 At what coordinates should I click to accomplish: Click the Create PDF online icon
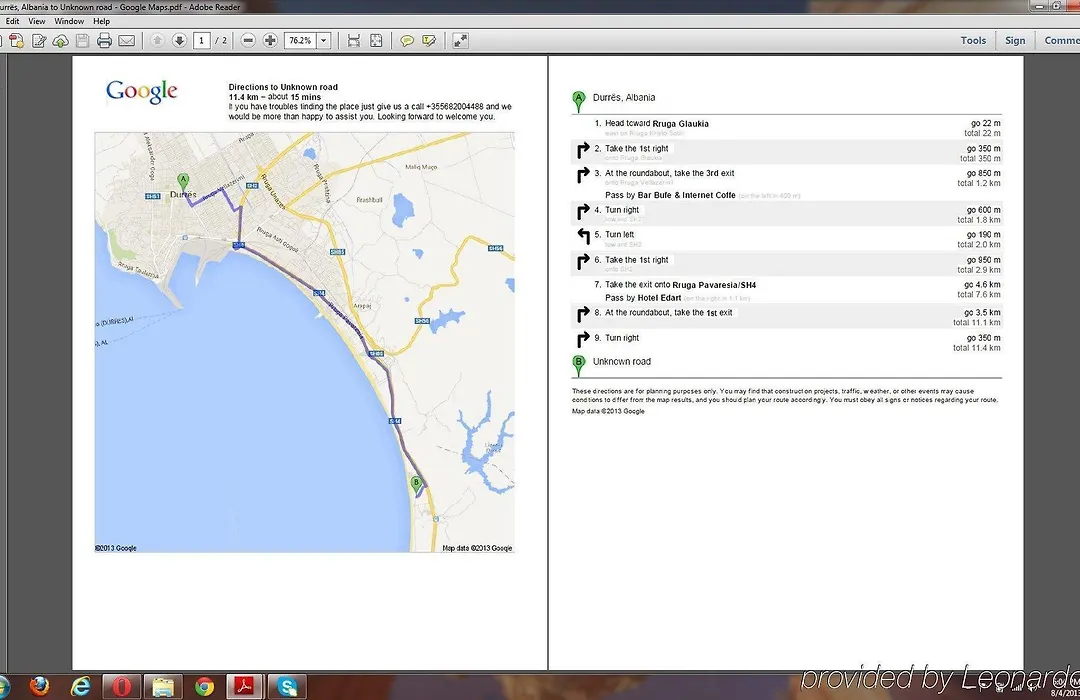(17, 41)
